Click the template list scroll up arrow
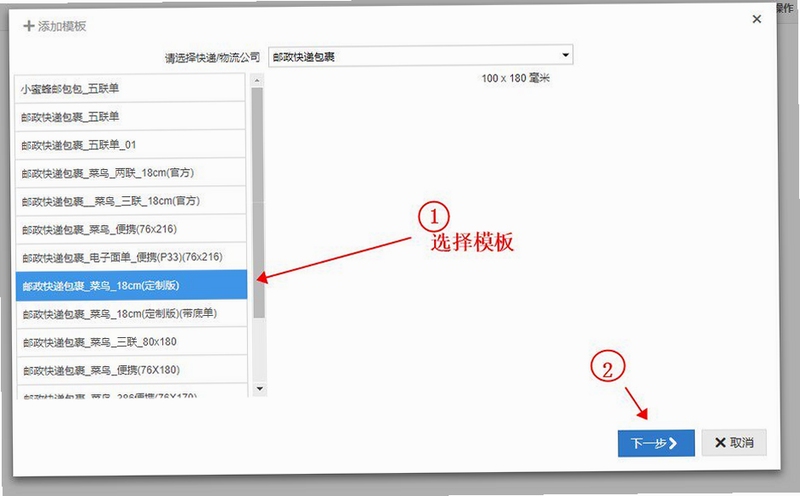 [x=257, y=80]
